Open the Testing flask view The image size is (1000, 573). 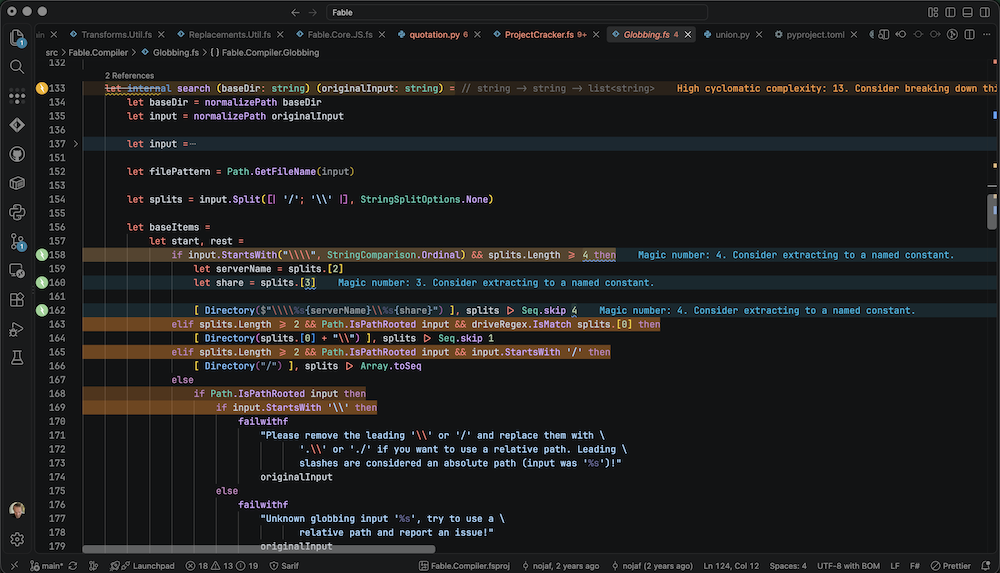(x=17, y=357)
